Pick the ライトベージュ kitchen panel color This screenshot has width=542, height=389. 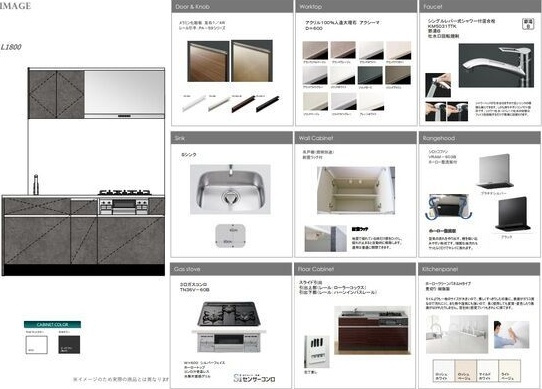(509, 371)
